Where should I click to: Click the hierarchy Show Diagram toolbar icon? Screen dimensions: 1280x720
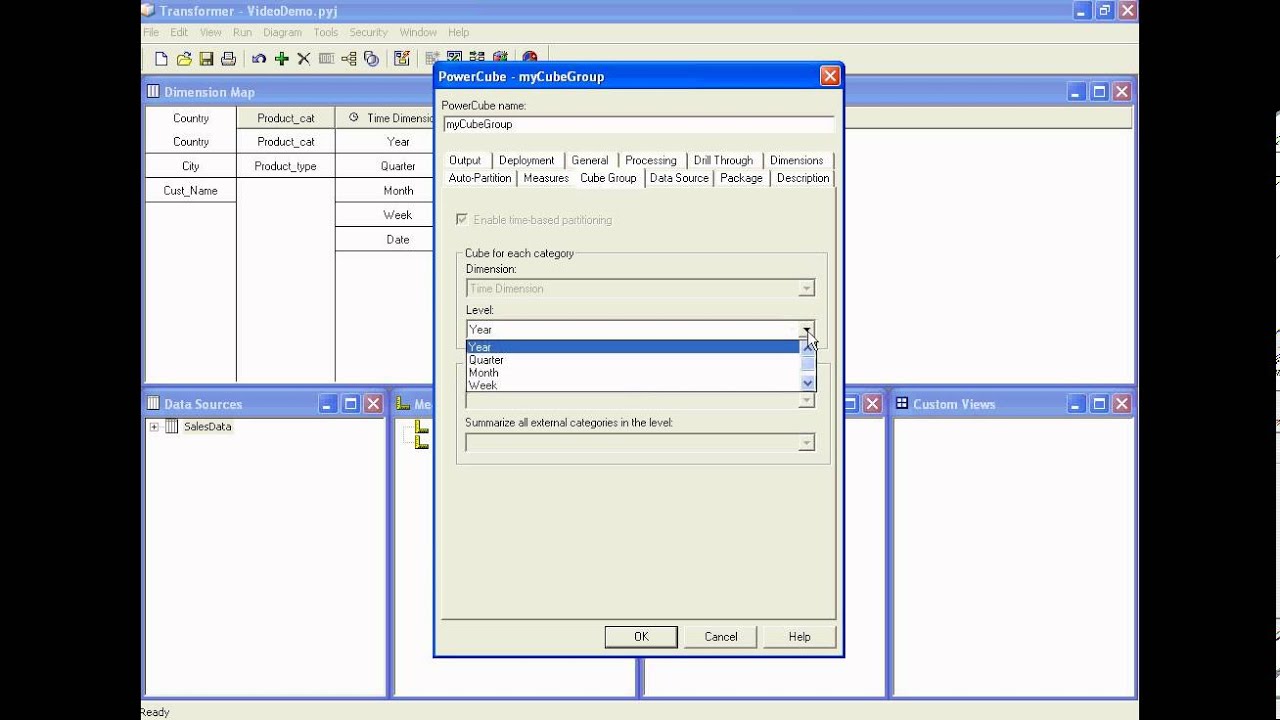349,59
